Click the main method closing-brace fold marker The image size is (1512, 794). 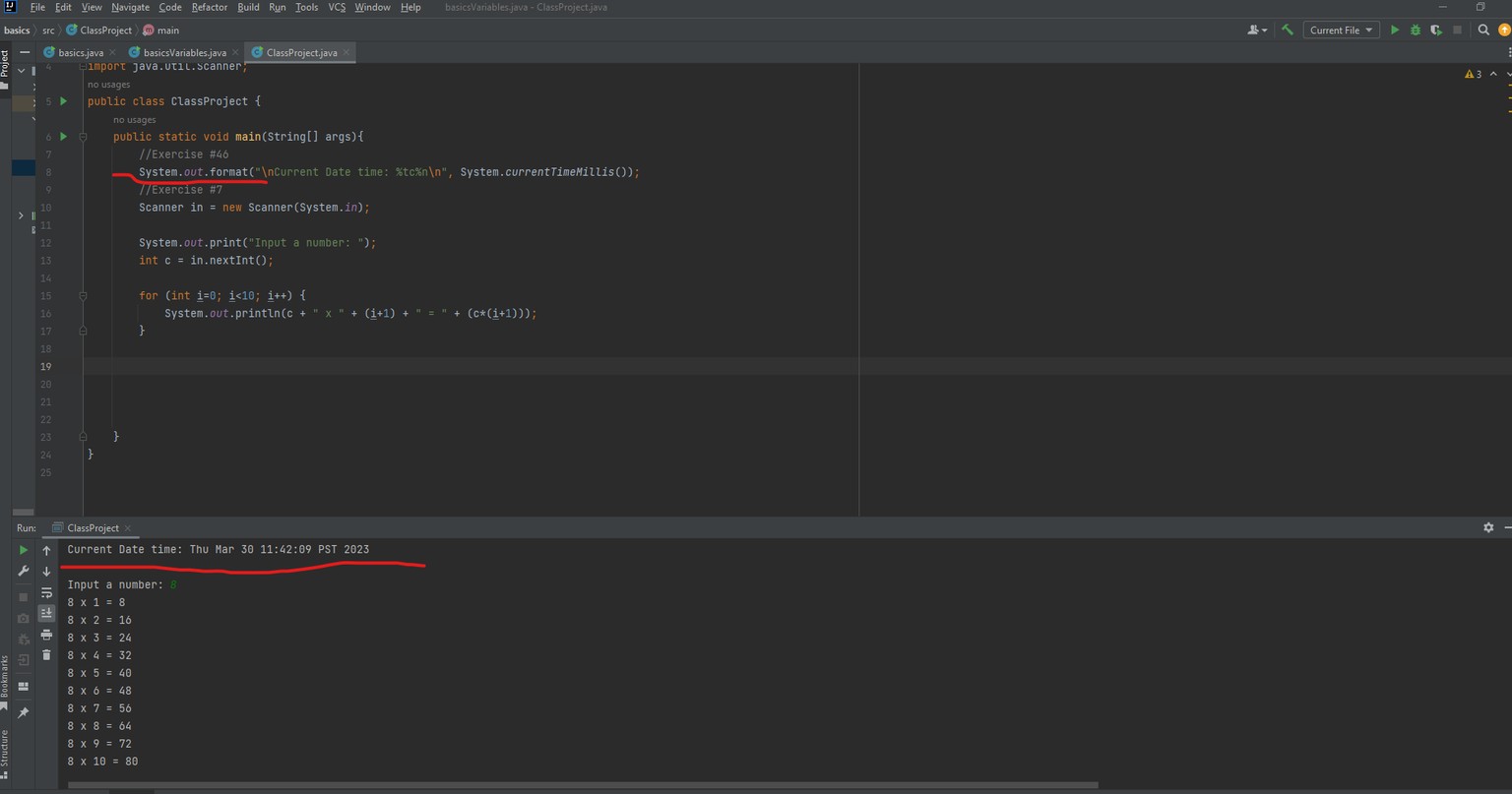point(83,437)
